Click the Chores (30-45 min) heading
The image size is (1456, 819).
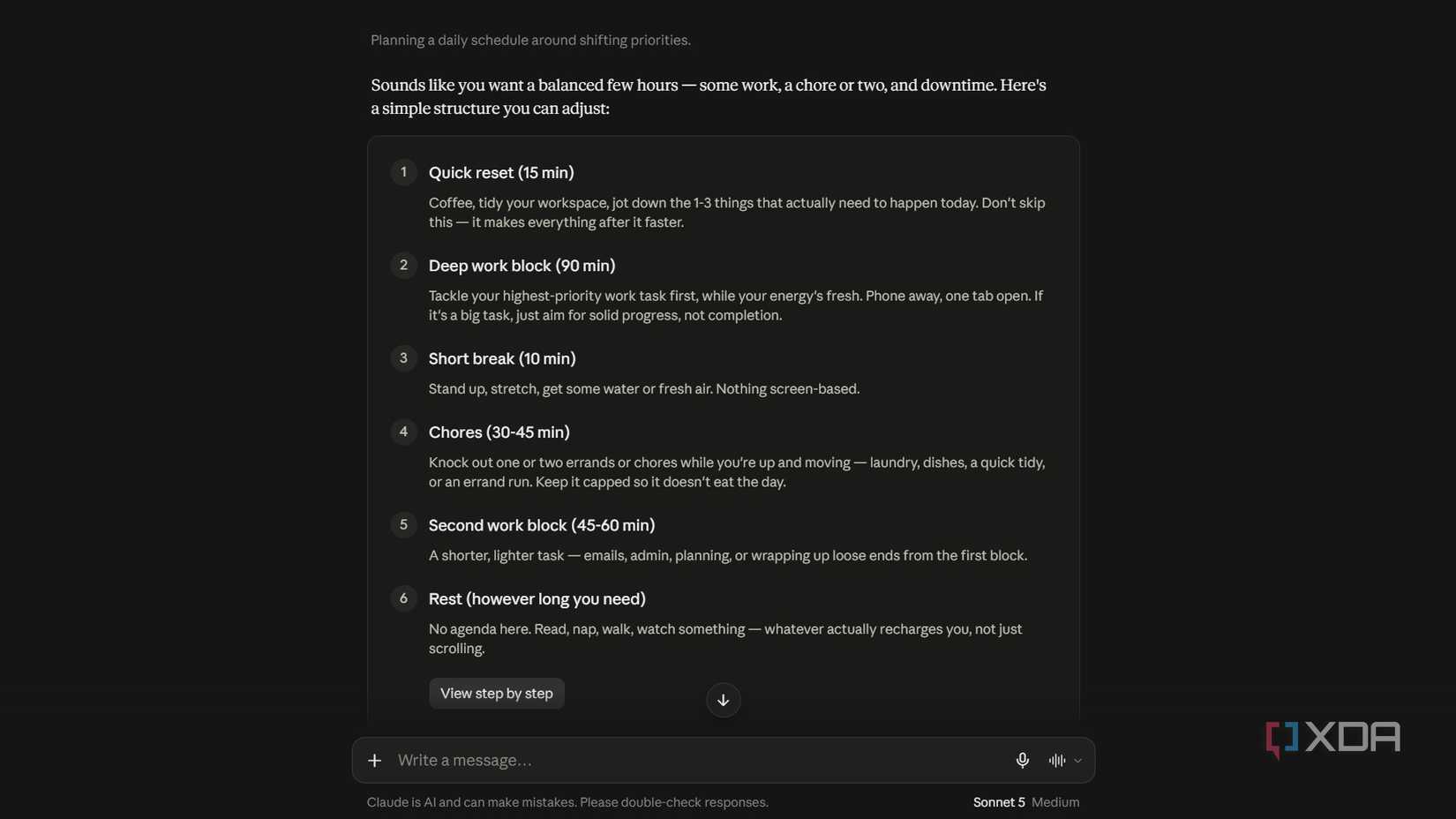499,432
